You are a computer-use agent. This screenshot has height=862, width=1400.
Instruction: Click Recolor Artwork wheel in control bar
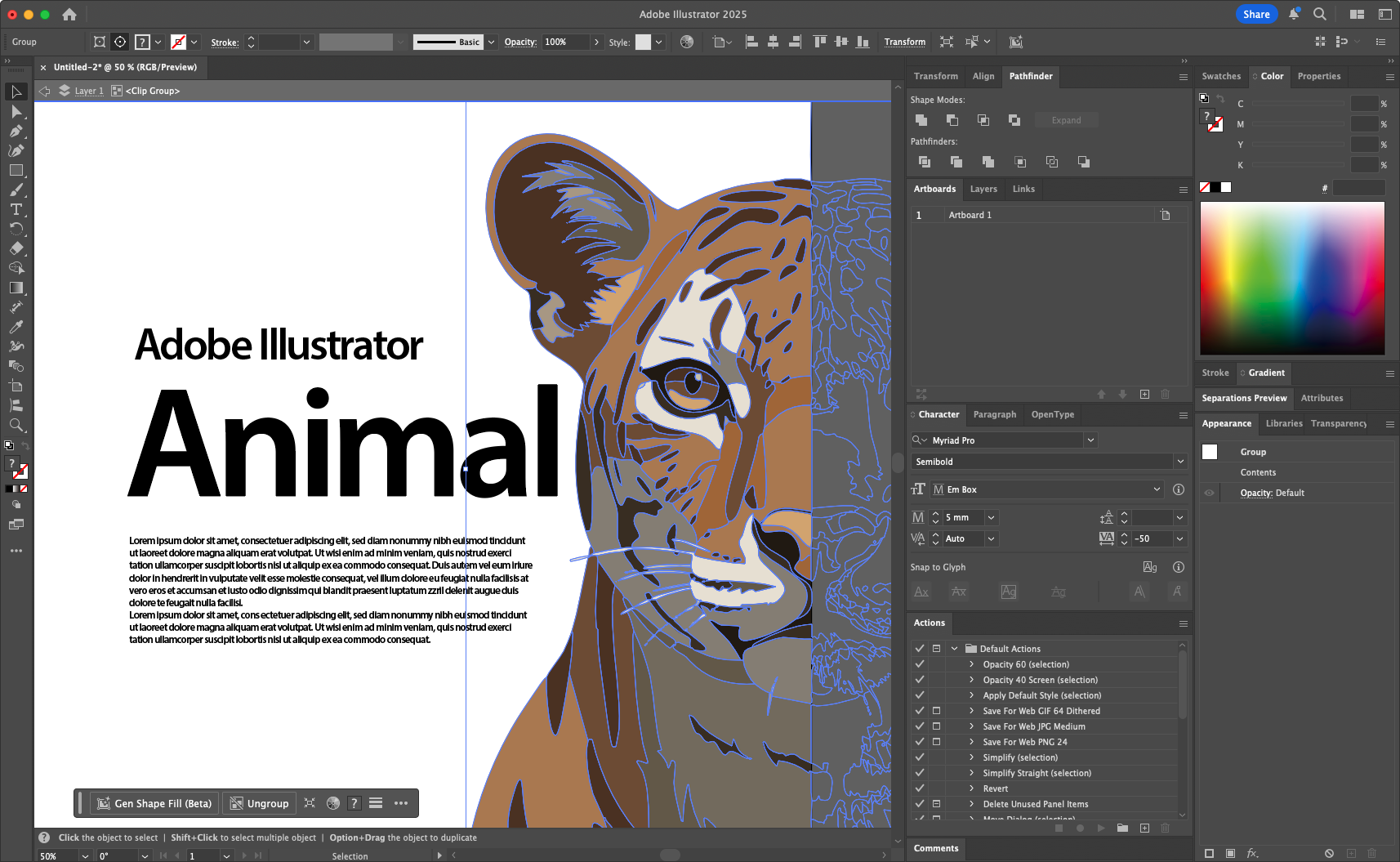coord(687,42)
